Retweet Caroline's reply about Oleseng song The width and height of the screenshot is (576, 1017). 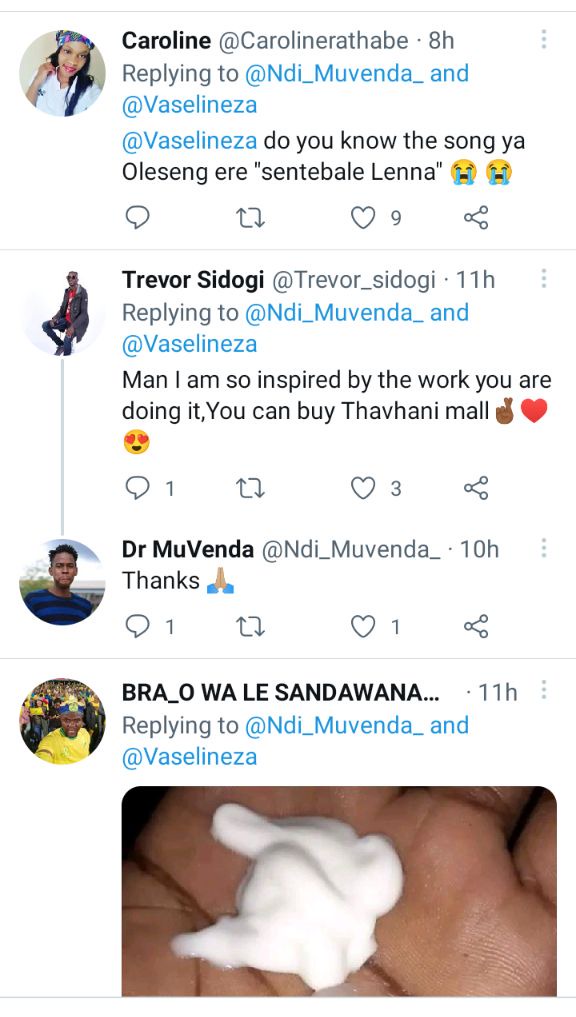click(250, 218)
